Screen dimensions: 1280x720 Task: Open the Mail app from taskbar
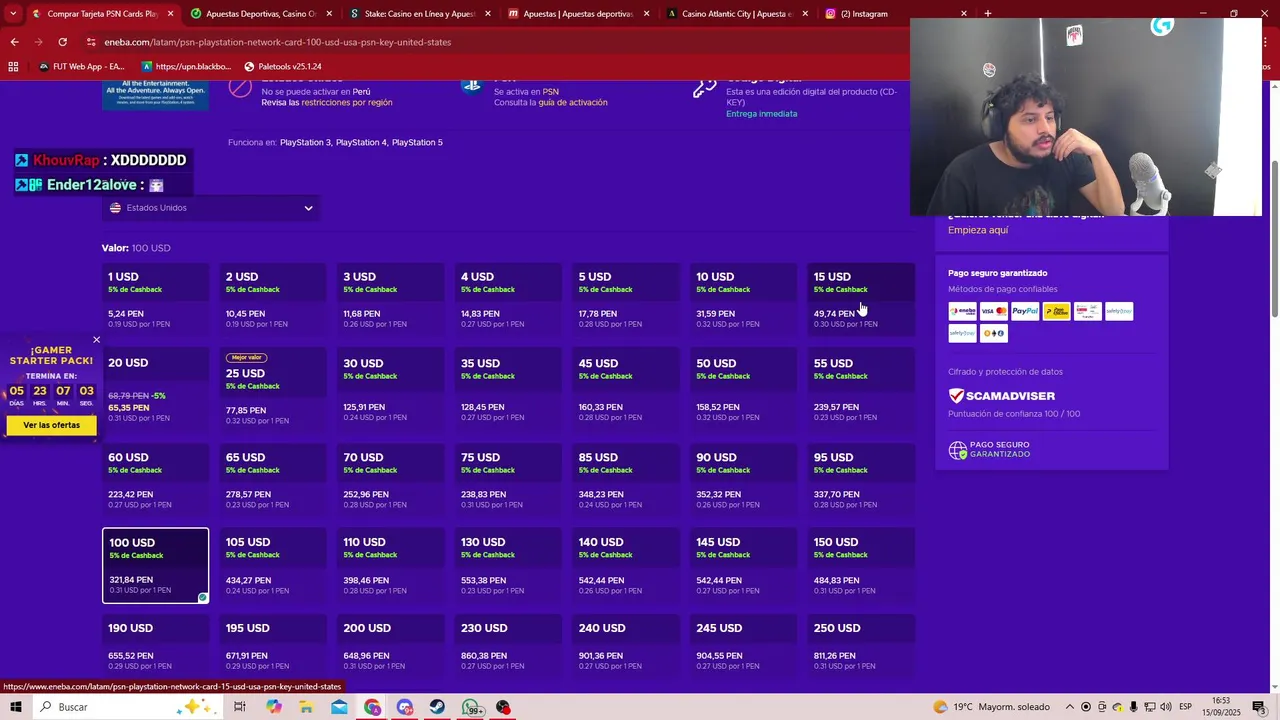(339, 707)
